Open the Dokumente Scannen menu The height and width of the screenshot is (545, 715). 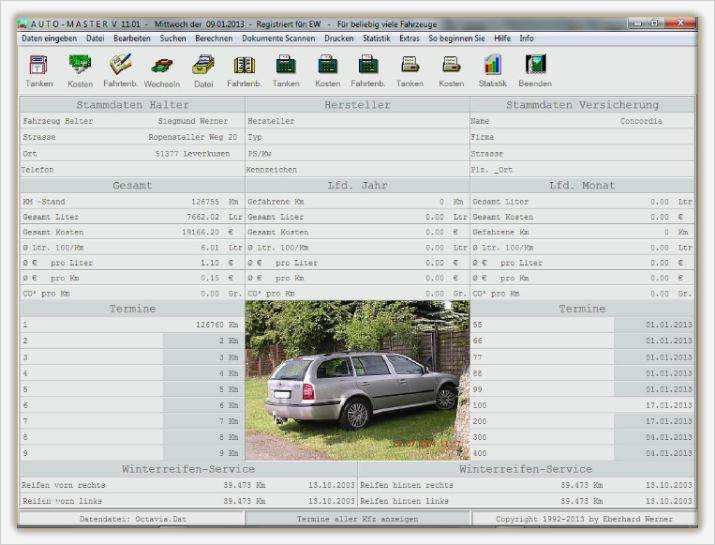coord(279,38)
